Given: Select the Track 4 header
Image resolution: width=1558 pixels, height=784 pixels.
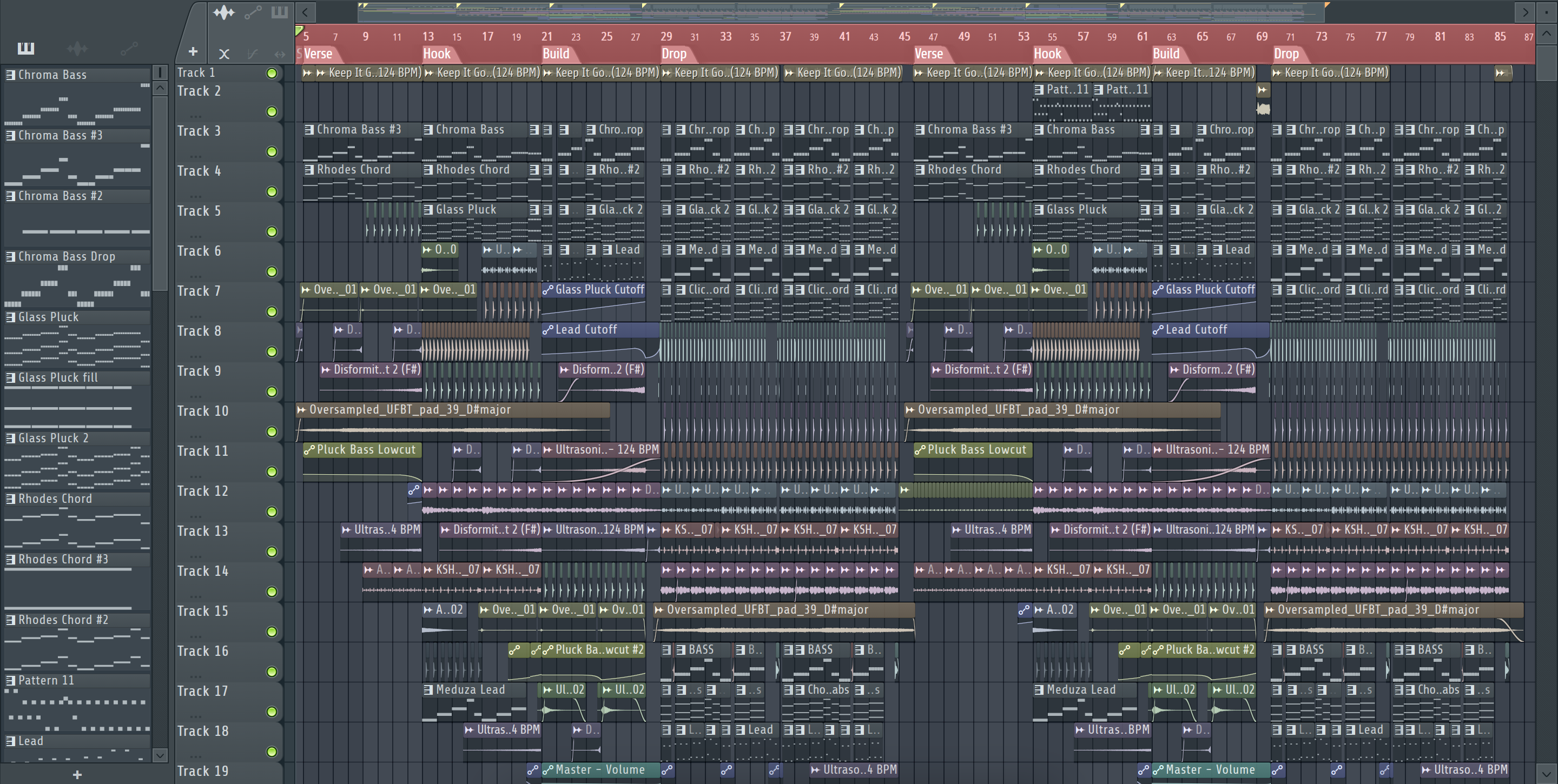Looking at the screenshot, I should point(229,181).
